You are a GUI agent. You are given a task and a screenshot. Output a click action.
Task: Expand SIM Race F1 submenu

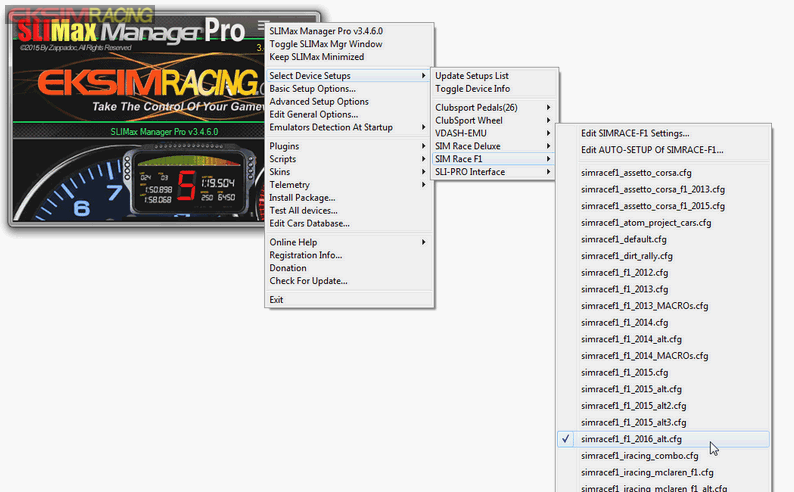click(494, 159)
